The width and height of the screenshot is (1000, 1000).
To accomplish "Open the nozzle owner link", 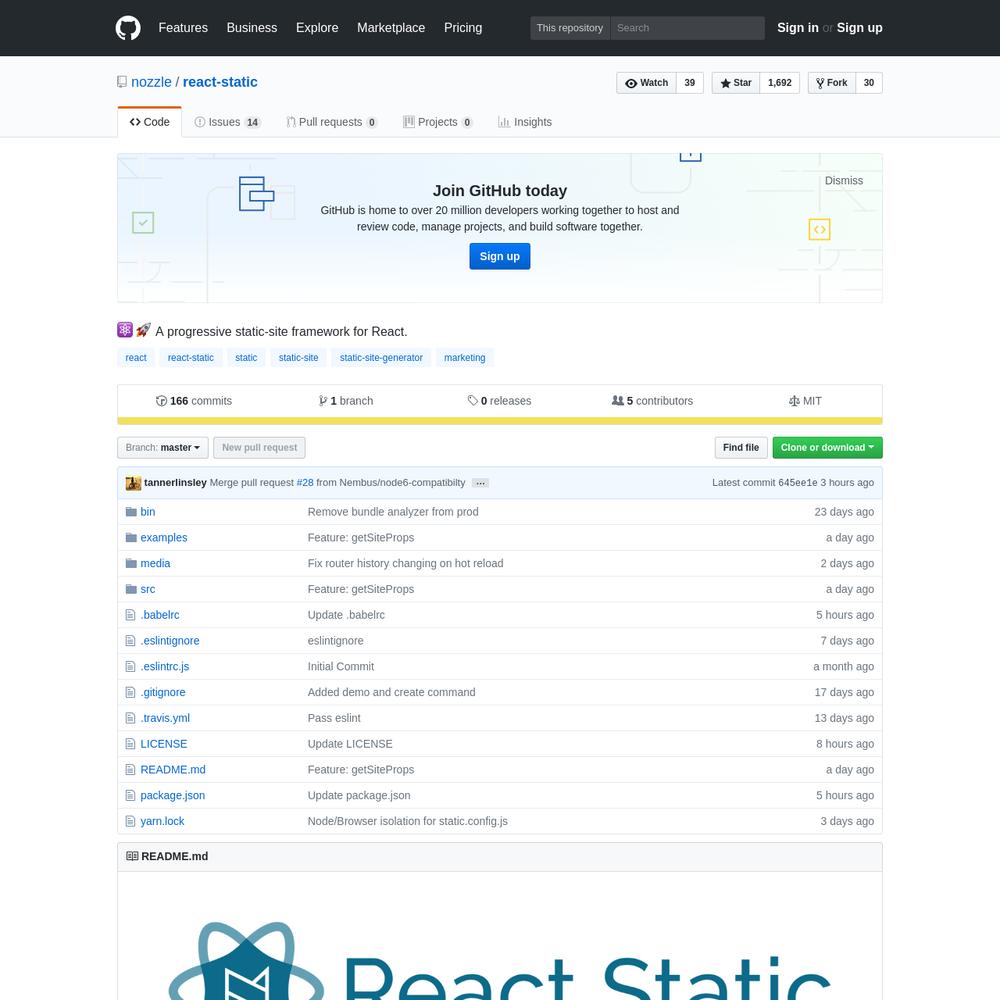I will 151,82.
